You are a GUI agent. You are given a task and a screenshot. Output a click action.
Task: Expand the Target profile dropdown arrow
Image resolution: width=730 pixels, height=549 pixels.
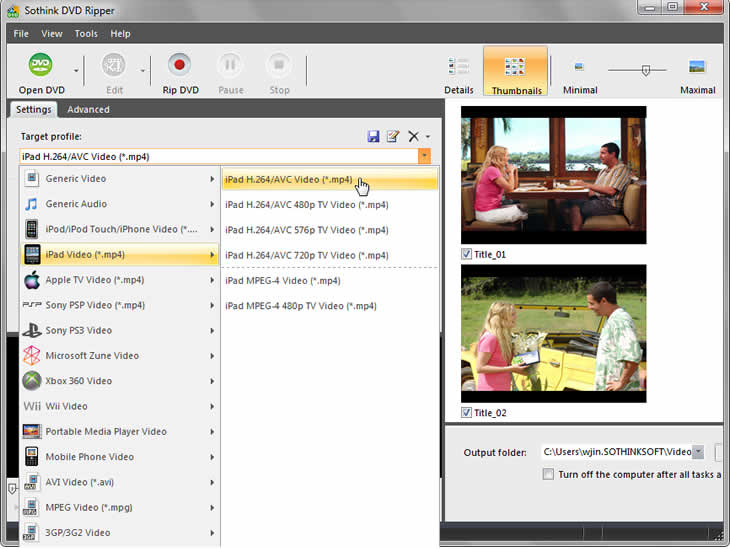pyautogui.click(x=424, y=156)
